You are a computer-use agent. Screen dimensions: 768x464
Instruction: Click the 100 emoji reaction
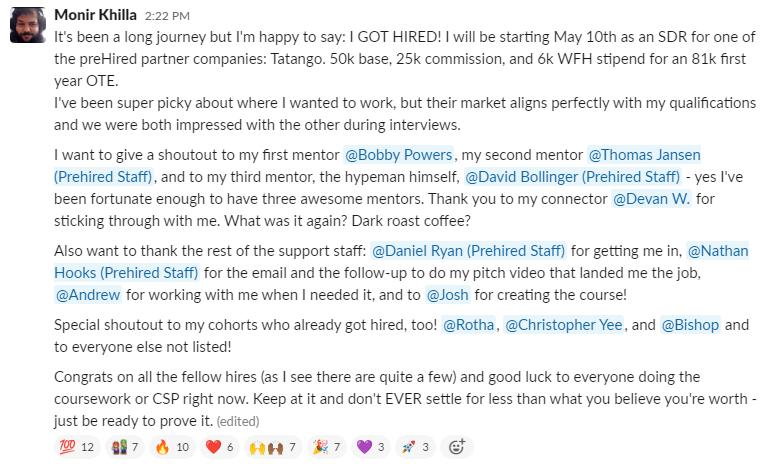coord(74,446)
